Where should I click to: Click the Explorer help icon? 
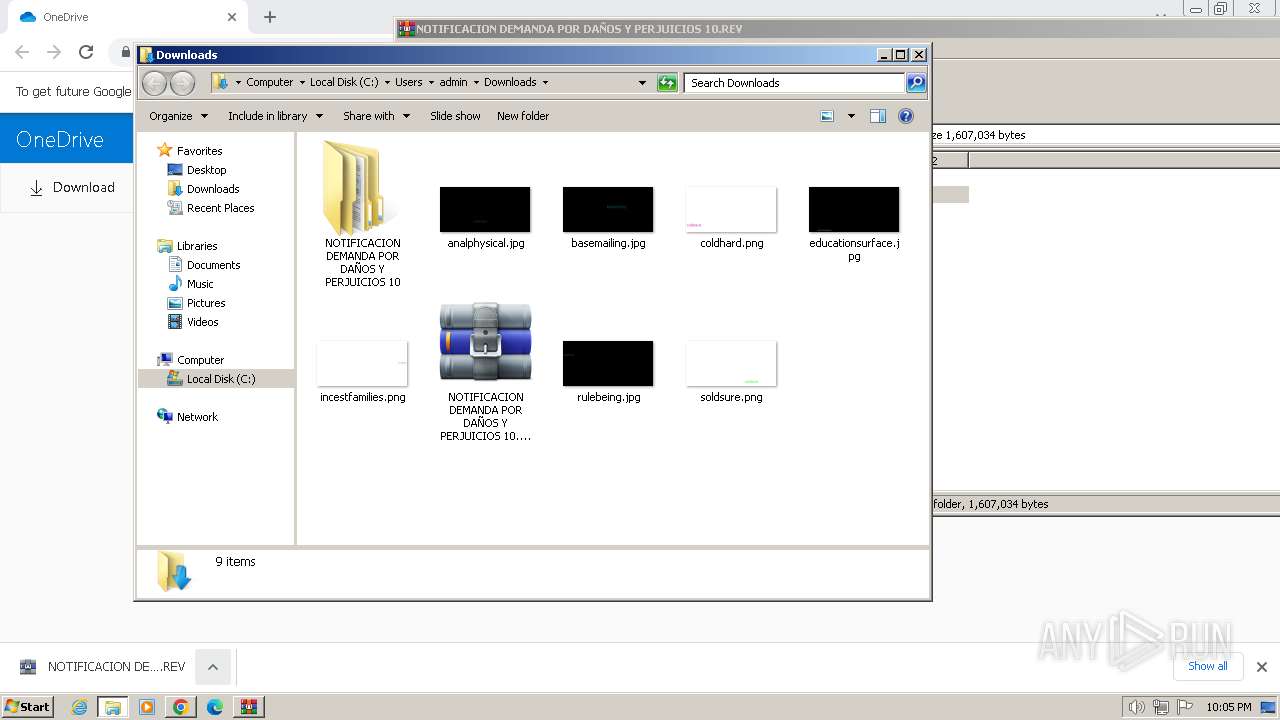pos(906,116)
